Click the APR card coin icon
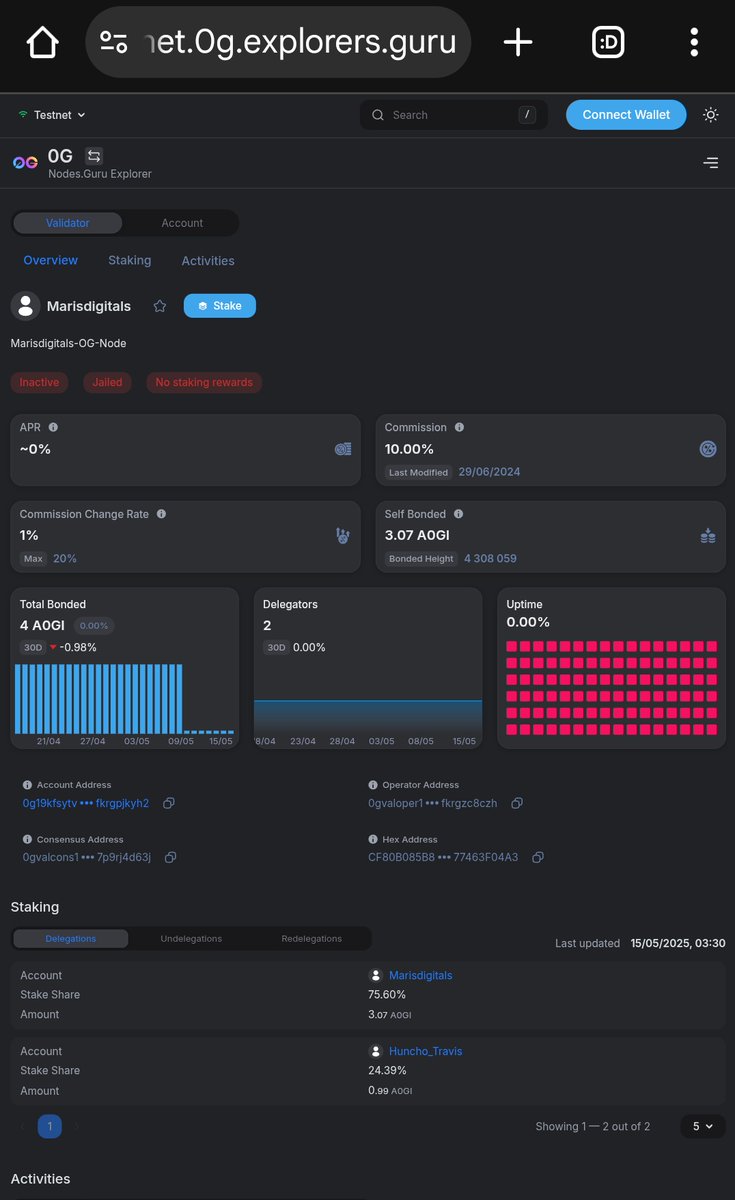Screen dimensions: 735x1200 pyautogui.click(x=343, y=449)
